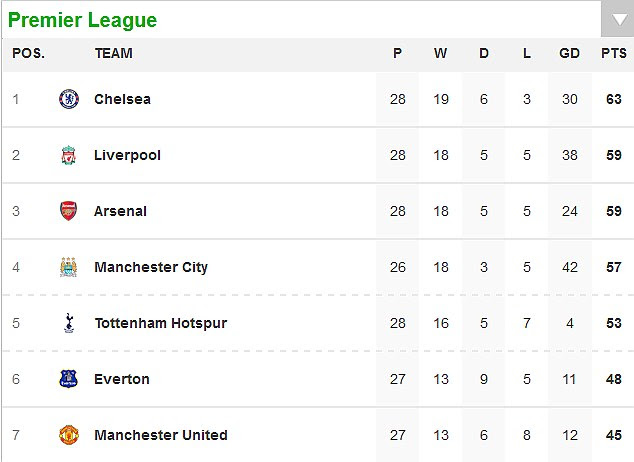Open the Arsenal team name link
The image size is (634, 462).
[x=120, y=211]
